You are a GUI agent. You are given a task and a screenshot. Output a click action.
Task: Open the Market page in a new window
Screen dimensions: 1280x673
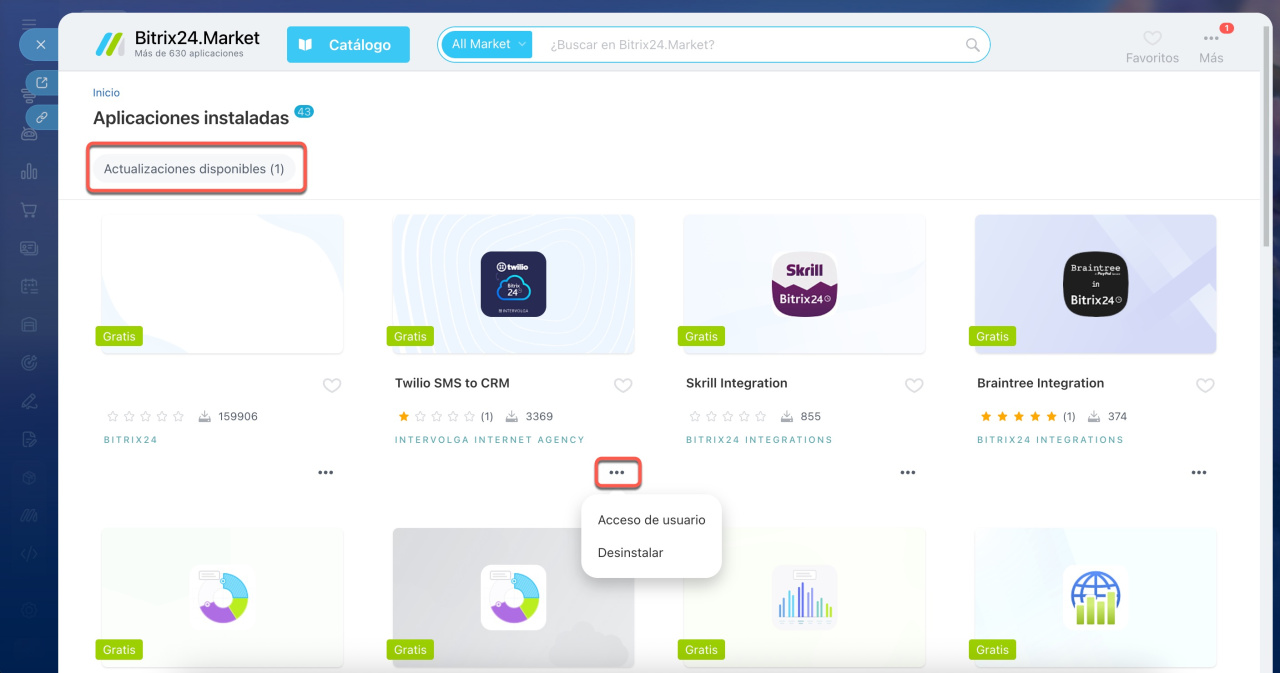(x=42, y=83)
